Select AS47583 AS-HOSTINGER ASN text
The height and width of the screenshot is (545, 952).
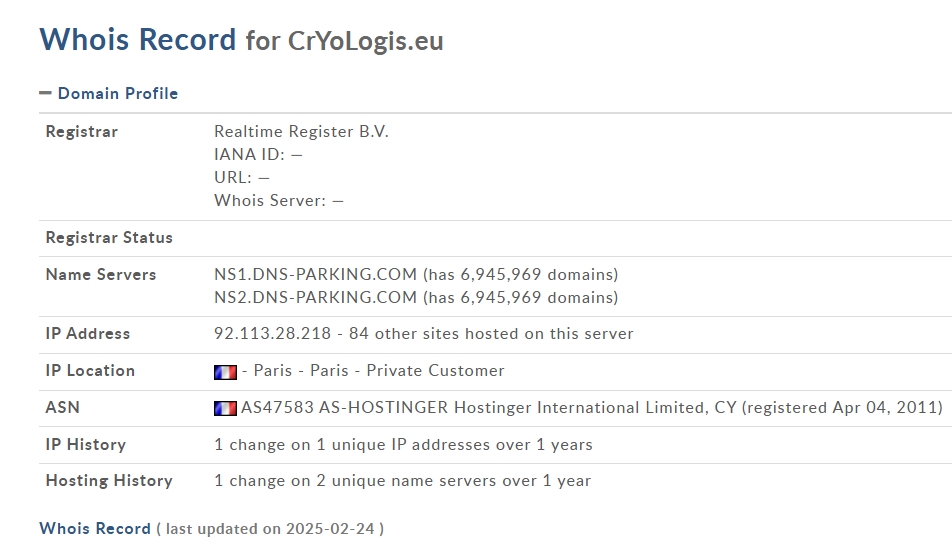click(x=344, y=407)
